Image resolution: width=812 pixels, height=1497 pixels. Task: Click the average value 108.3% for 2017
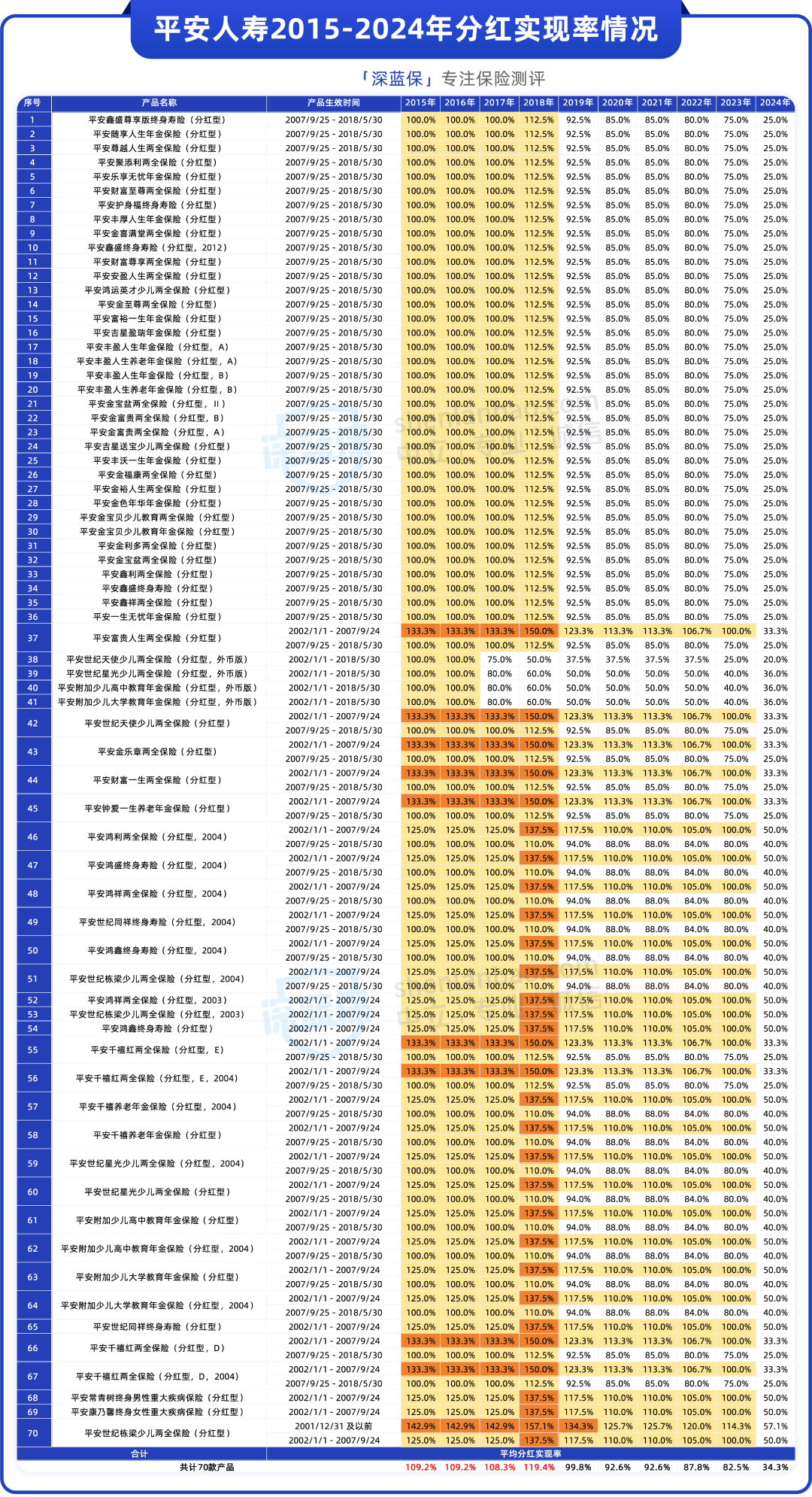point(499,1468)
